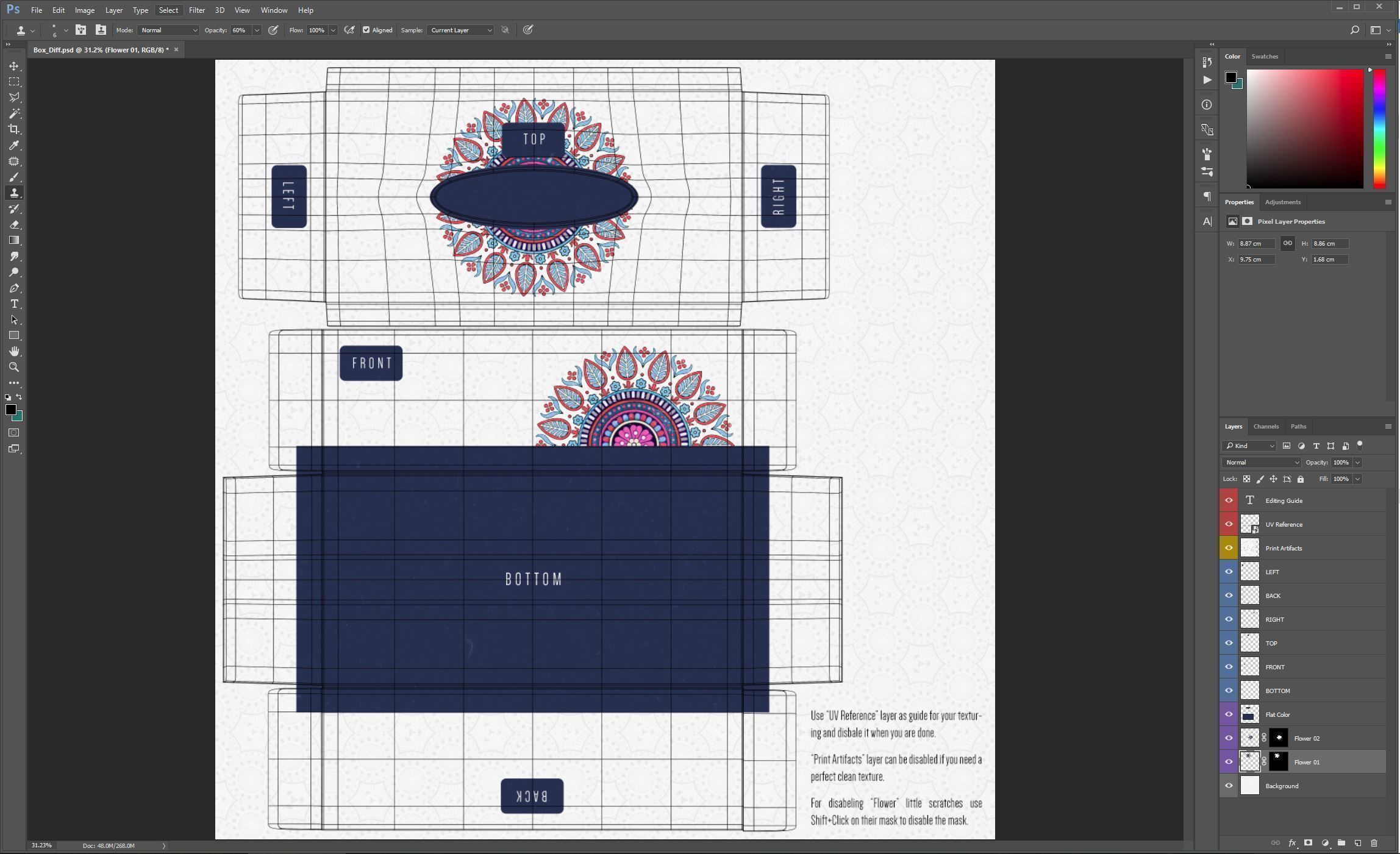
Task: Create a new layer group folder
Action: point(1341,843)
